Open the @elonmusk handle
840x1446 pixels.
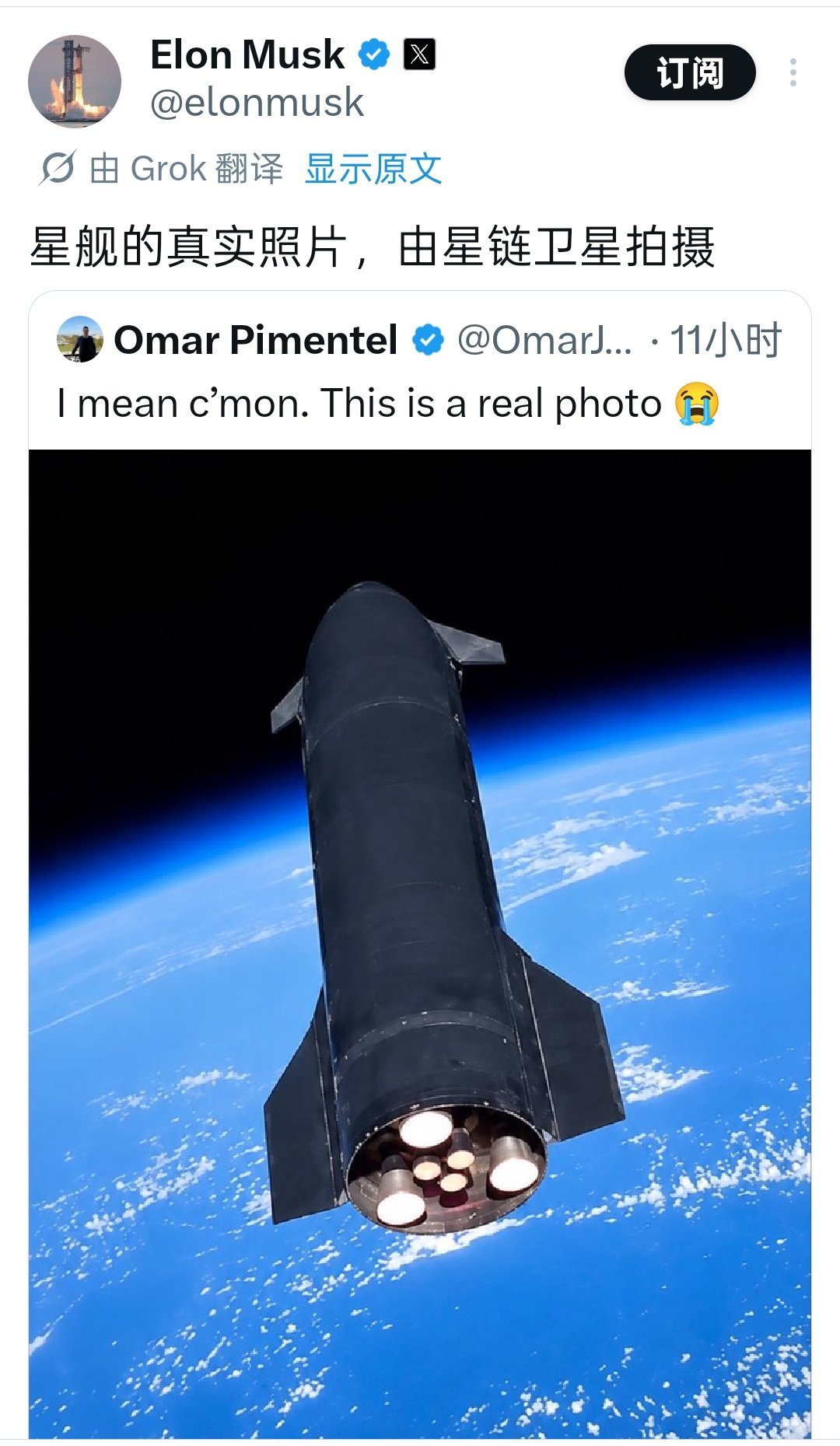257,103
